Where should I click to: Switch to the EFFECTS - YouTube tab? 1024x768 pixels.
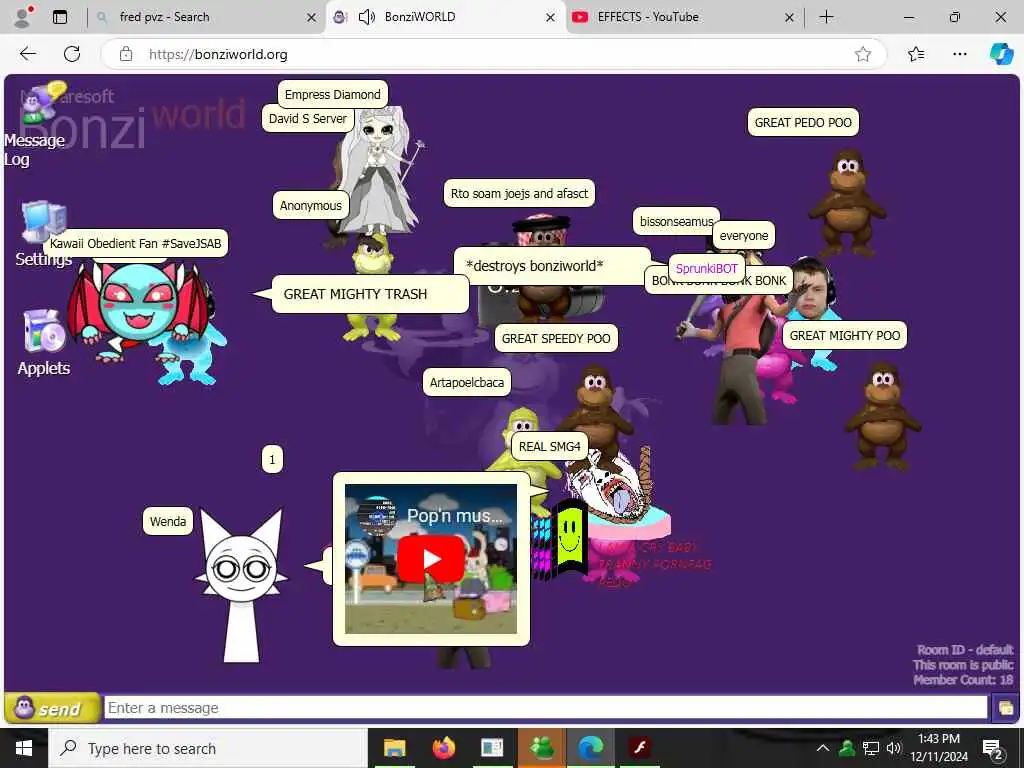[684, 17]
